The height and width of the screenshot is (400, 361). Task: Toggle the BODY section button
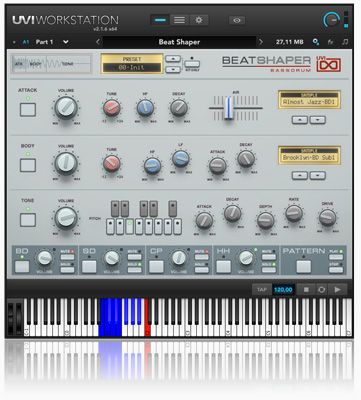[x=28, y=165]
